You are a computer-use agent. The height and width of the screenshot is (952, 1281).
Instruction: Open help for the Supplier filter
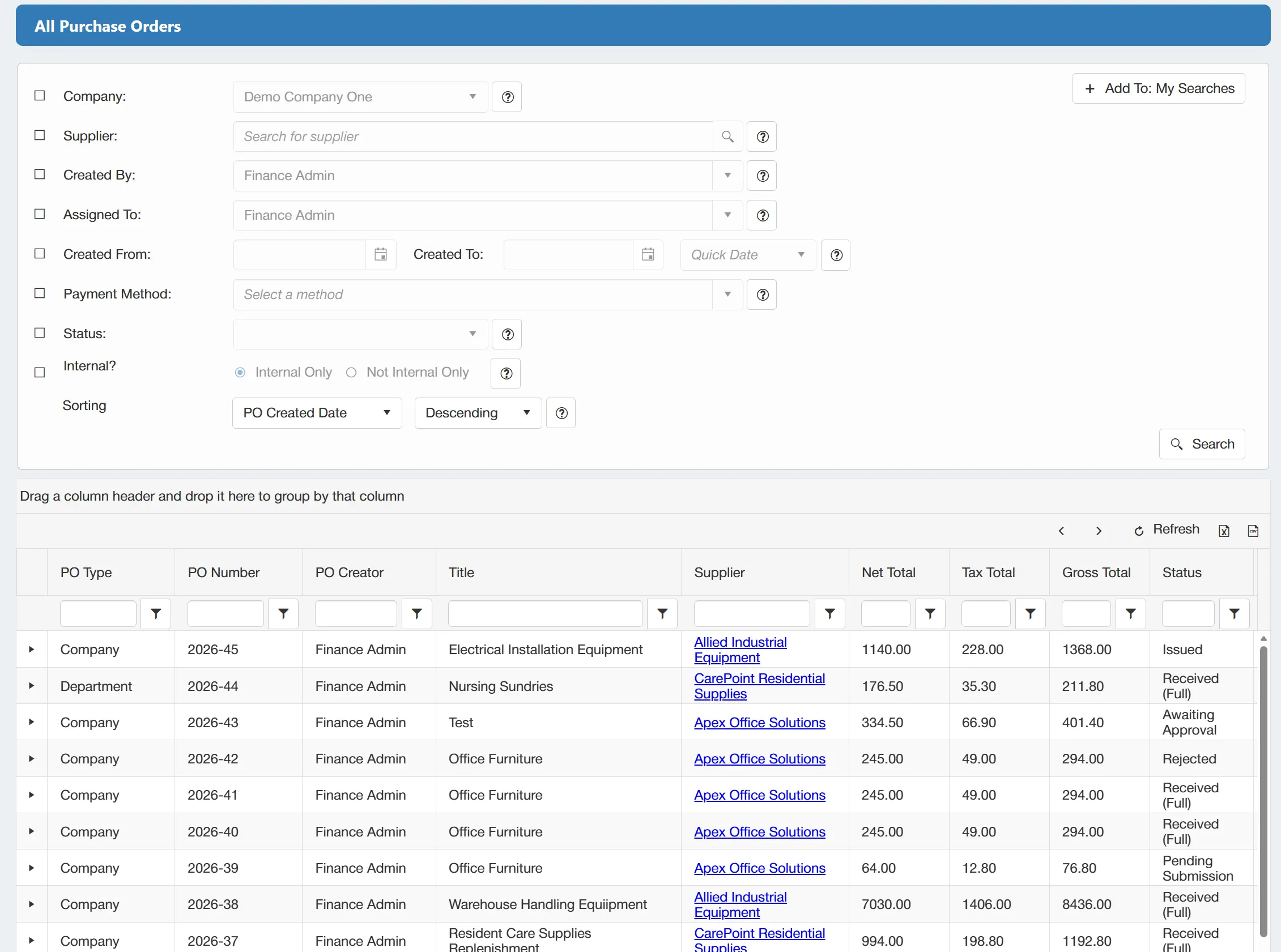762,136
